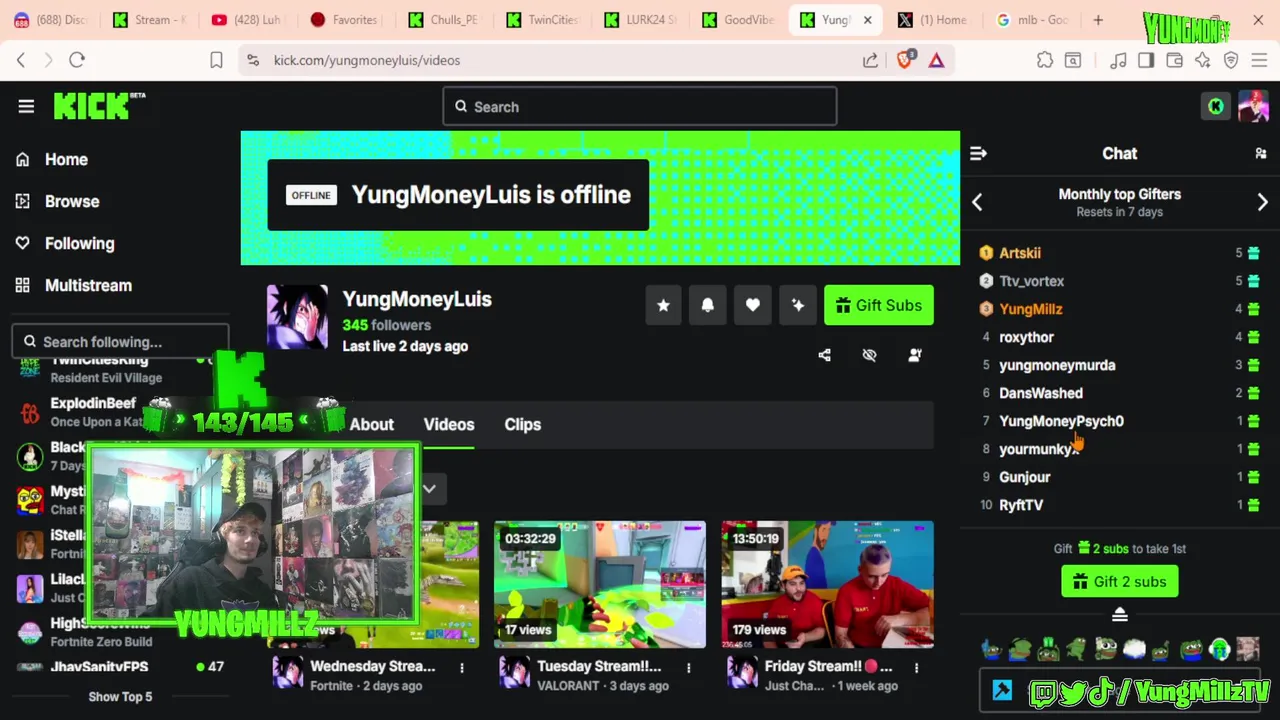Click the sparkle icon next to Gift Subs

pyautogui.click(x=798, y=305)
